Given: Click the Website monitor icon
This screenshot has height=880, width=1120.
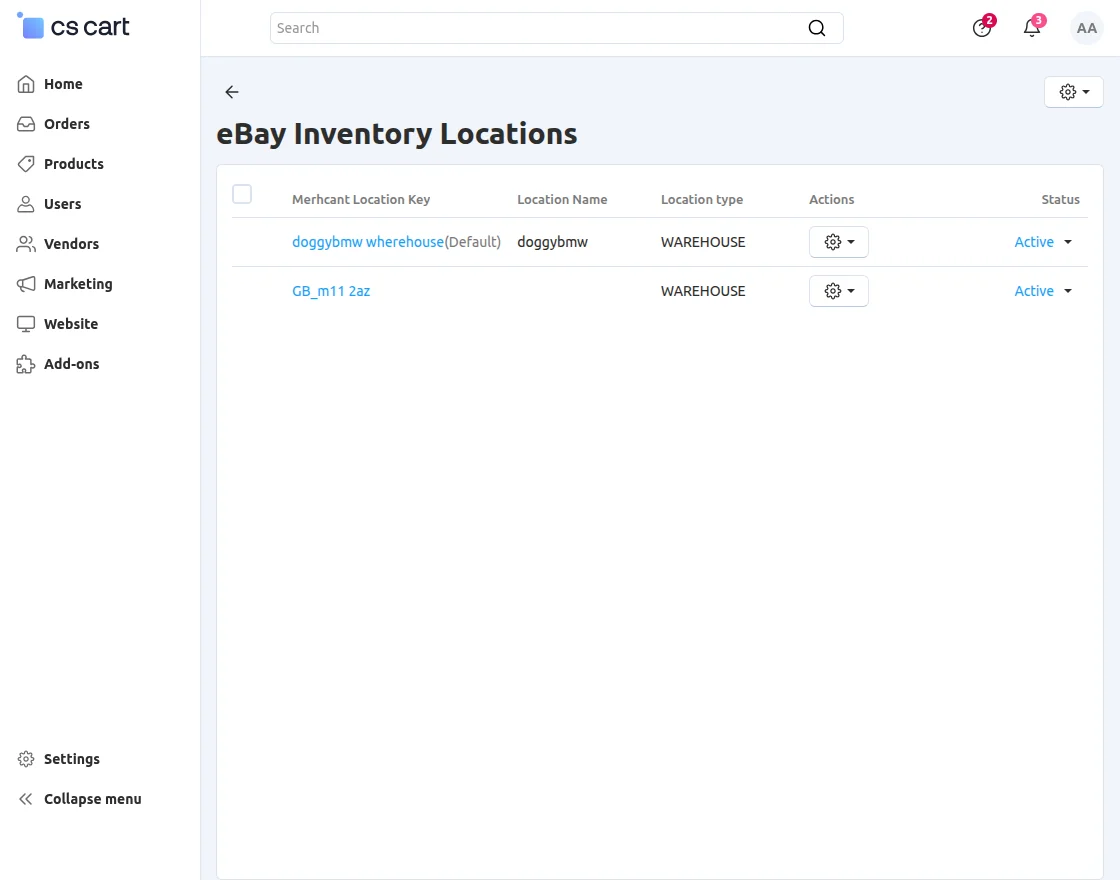Looking at the screenshot, I should click(26, 324).
